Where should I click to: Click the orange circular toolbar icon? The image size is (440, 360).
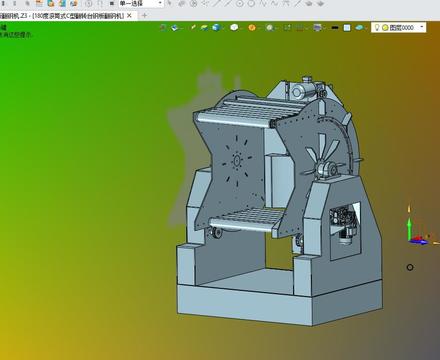coord(252,27)
